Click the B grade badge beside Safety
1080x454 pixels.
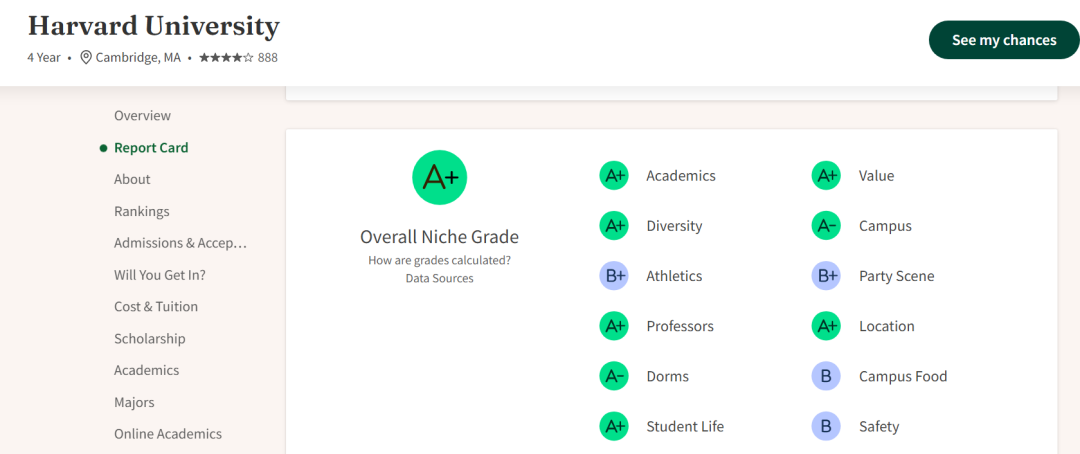click(825, 426)
